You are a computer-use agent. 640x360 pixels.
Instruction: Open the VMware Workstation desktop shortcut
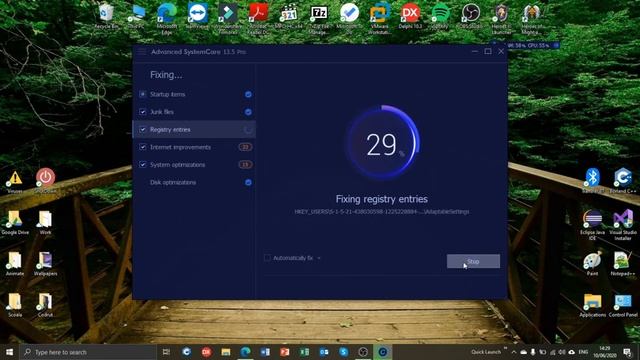[x=380, y=19]
